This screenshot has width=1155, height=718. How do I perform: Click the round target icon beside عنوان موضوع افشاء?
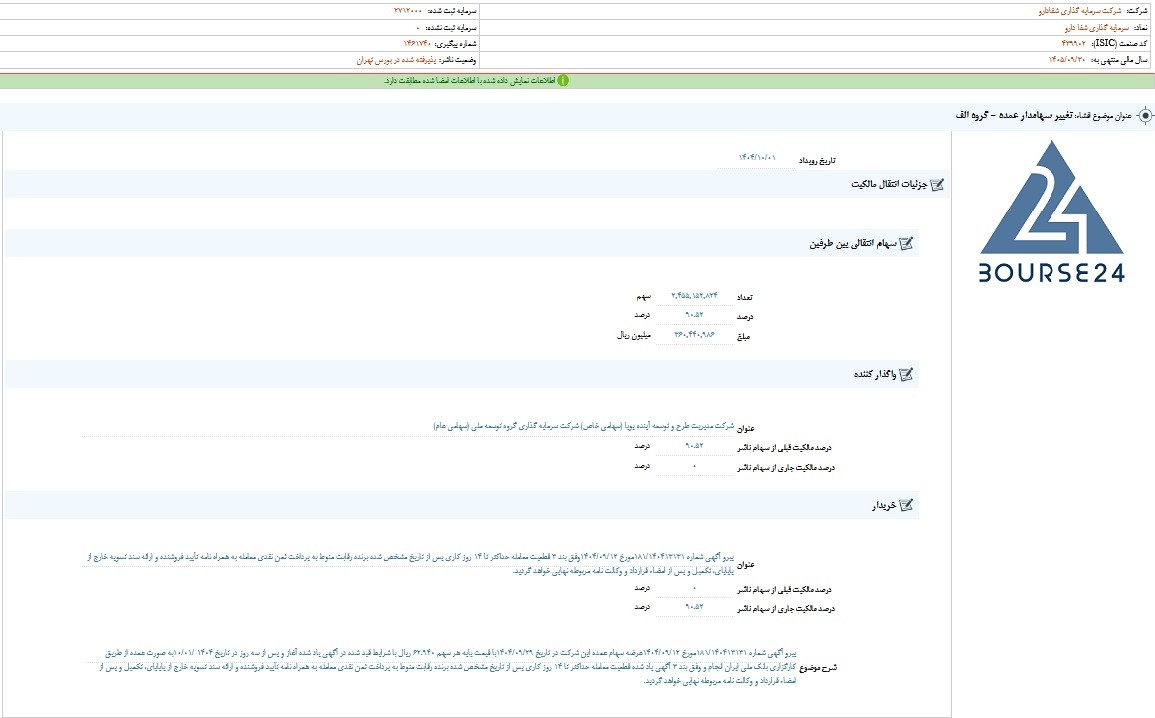pyautogui.click(x=1145, y=116)
